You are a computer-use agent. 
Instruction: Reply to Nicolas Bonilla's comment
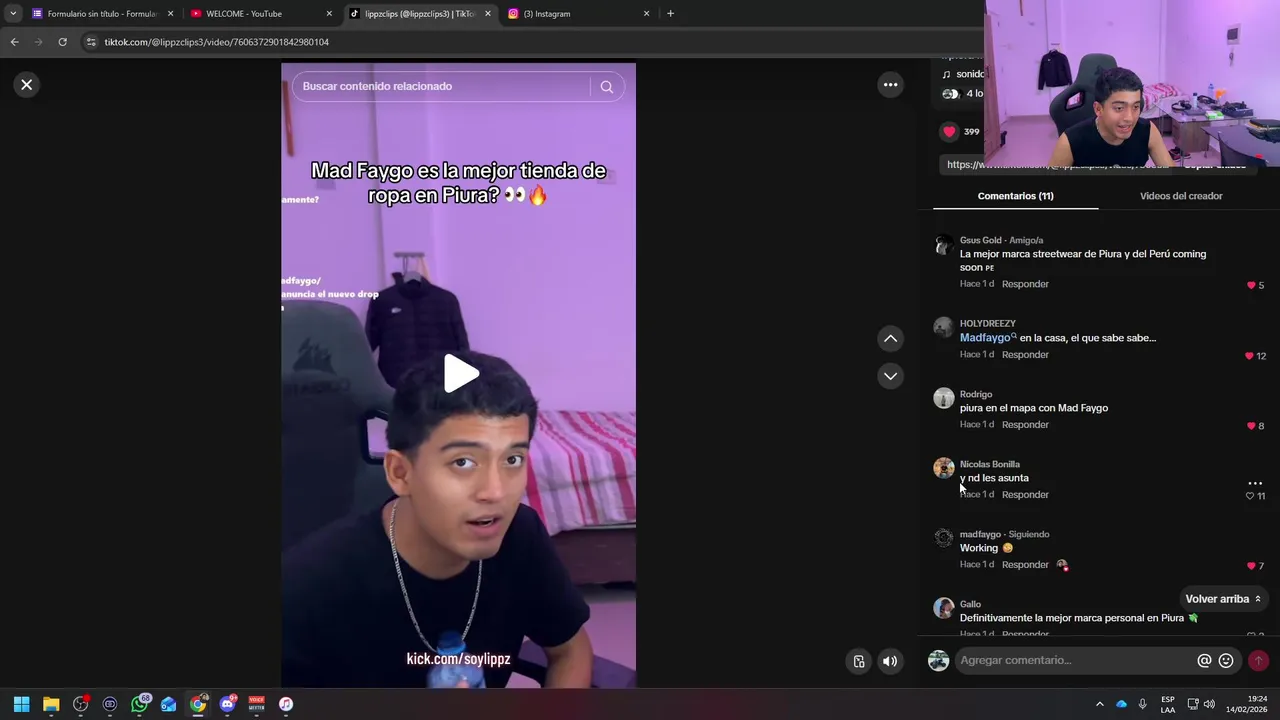1025,495
